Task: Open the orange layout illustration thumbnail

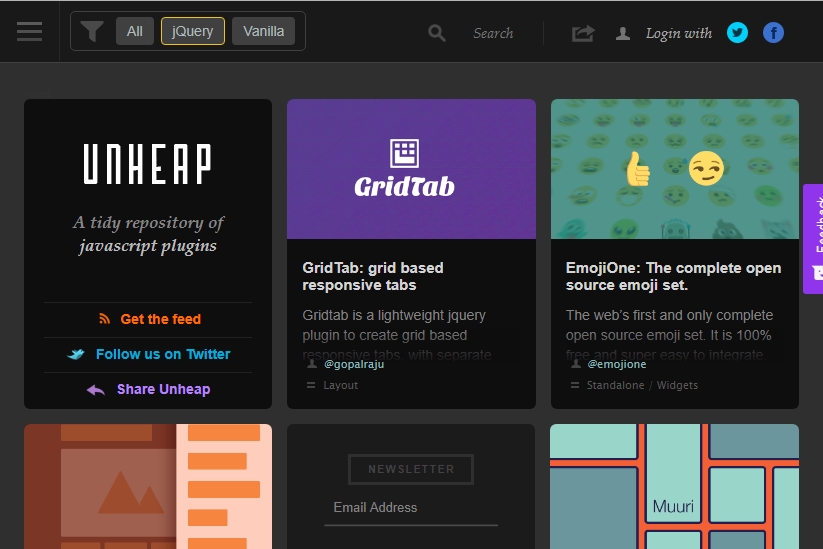Action: pos(148,487)
